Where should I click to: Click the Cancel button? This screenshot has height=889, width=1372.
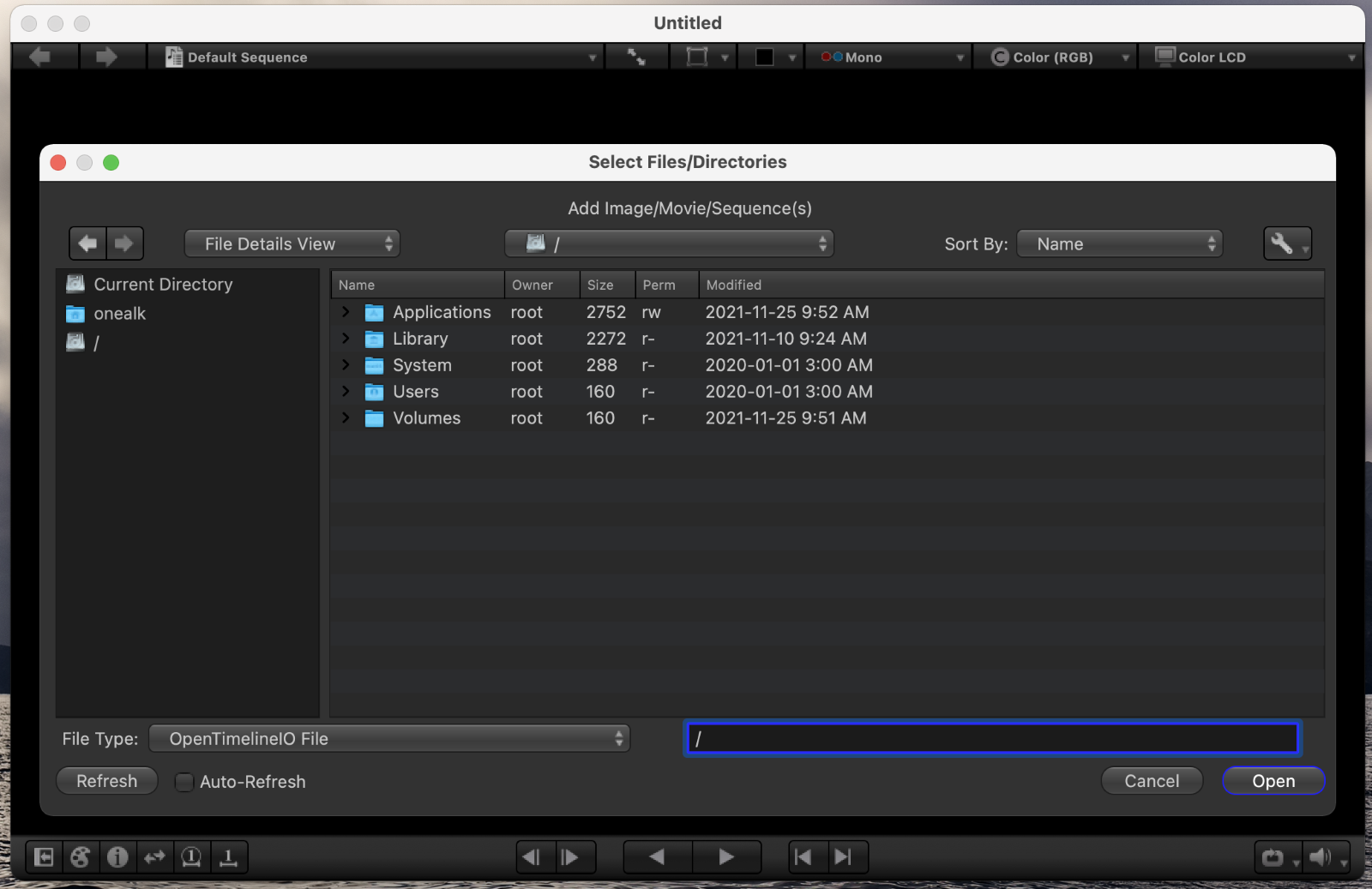[1152, 781]
